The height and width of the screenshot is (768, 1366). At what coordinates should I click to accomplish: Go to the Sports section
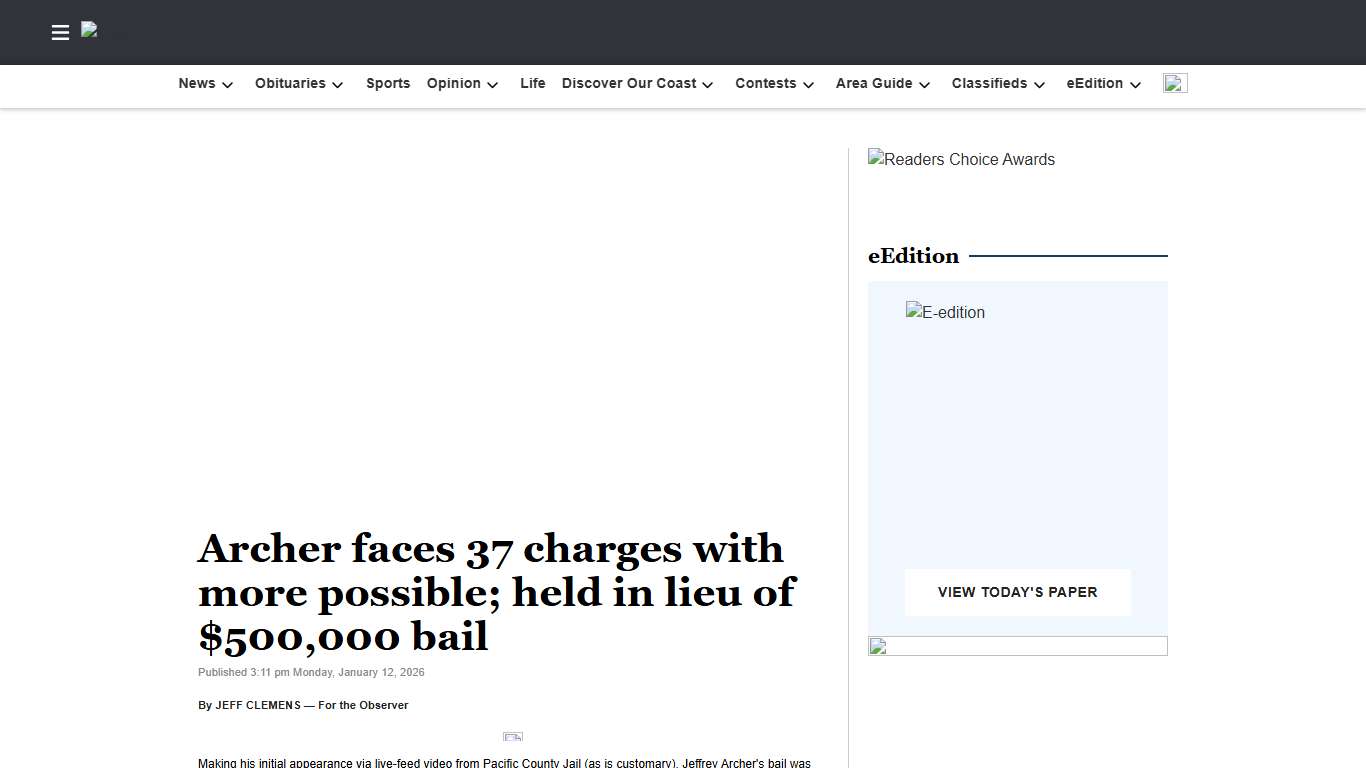(x=388, y=84)
